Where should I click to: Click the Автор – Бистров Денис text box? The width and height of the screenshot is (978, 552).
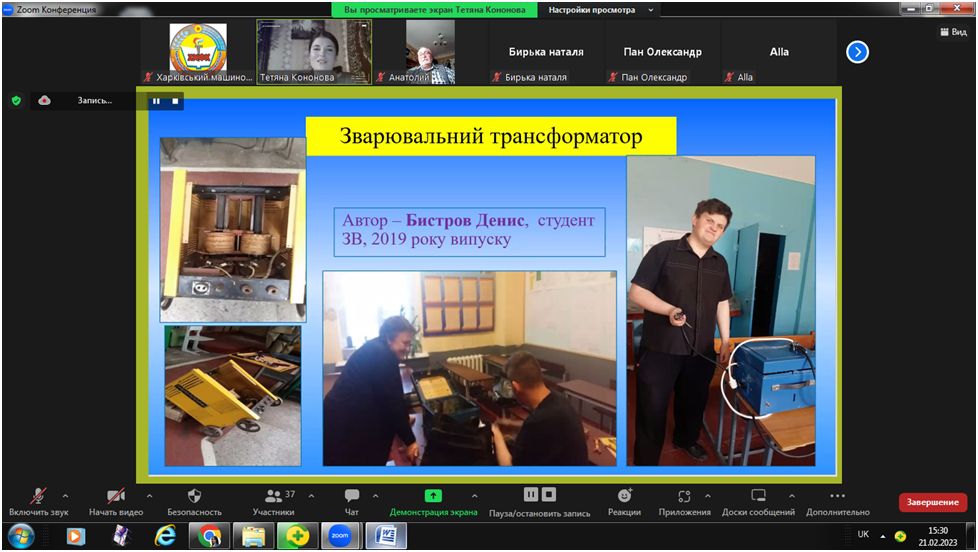(x=469, y=231)
